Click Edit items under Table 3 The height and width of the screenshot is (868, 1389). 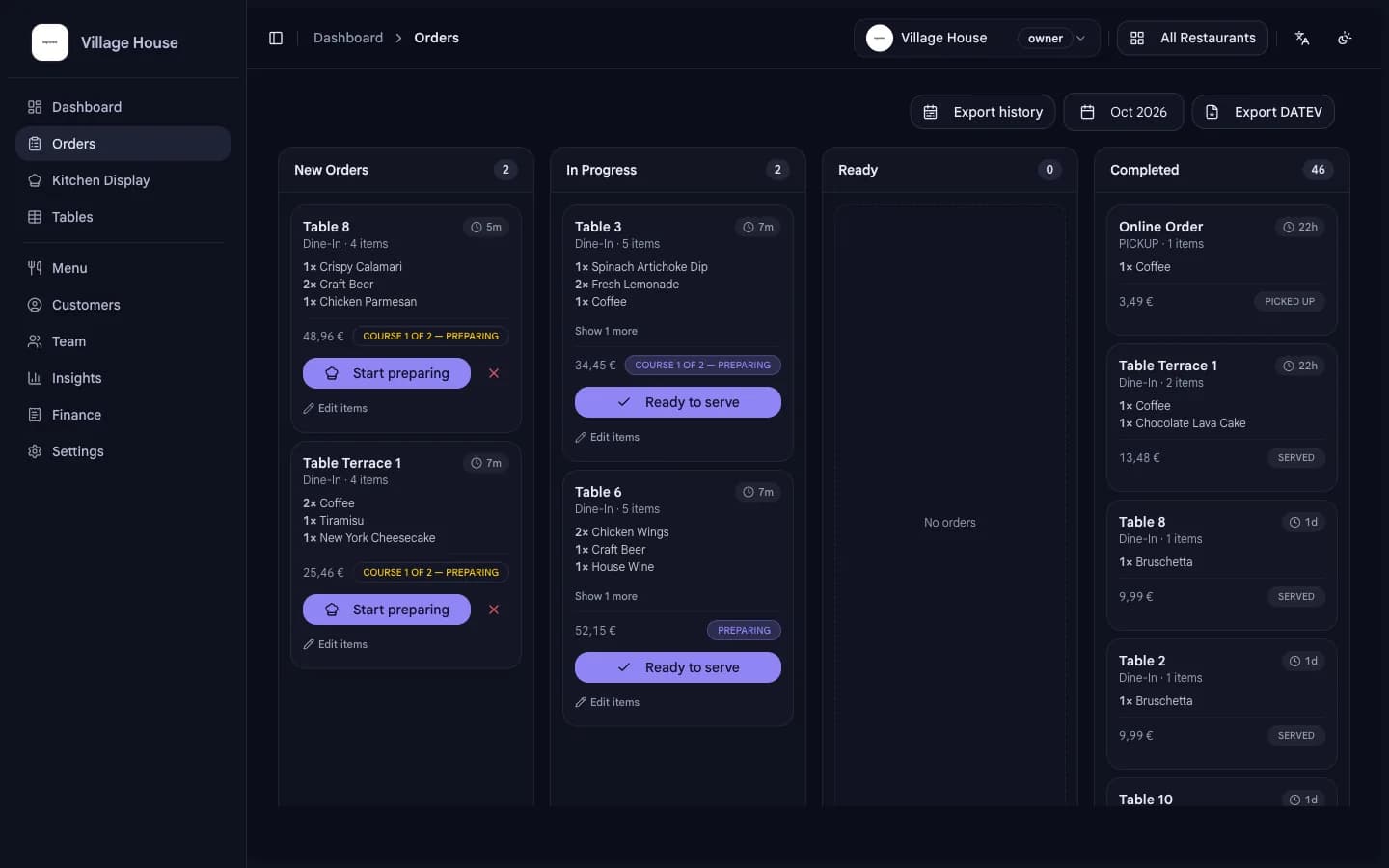[608, 437]
